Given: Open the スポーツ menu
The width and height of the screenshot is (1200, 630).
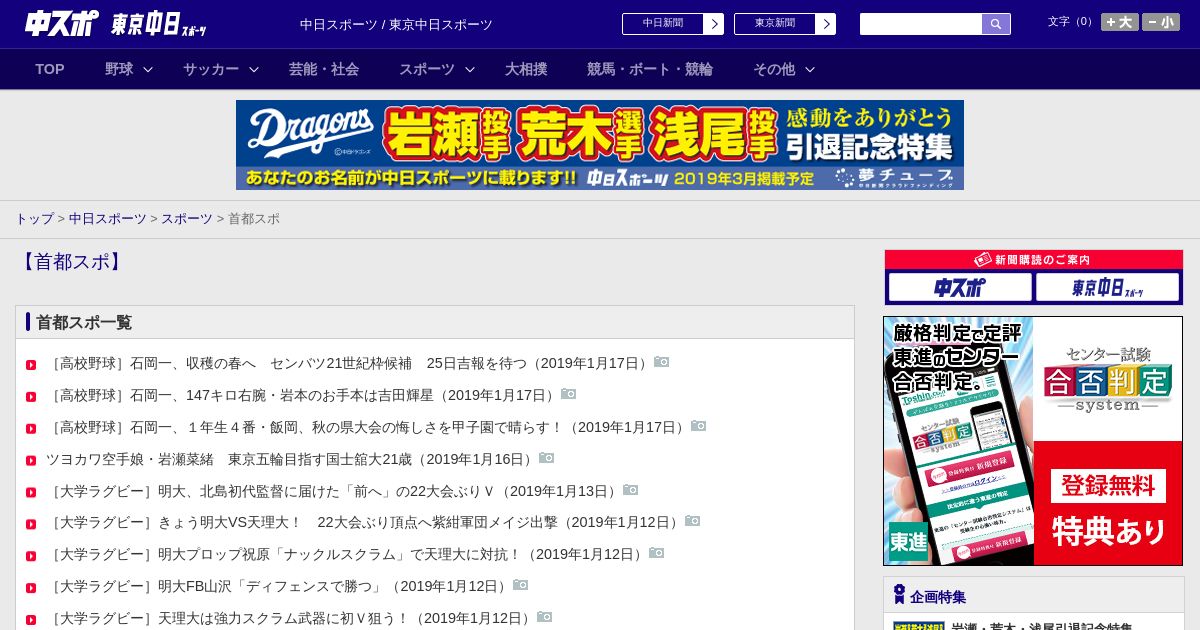Looking at the screenshot, I should [x=427, y=69].
